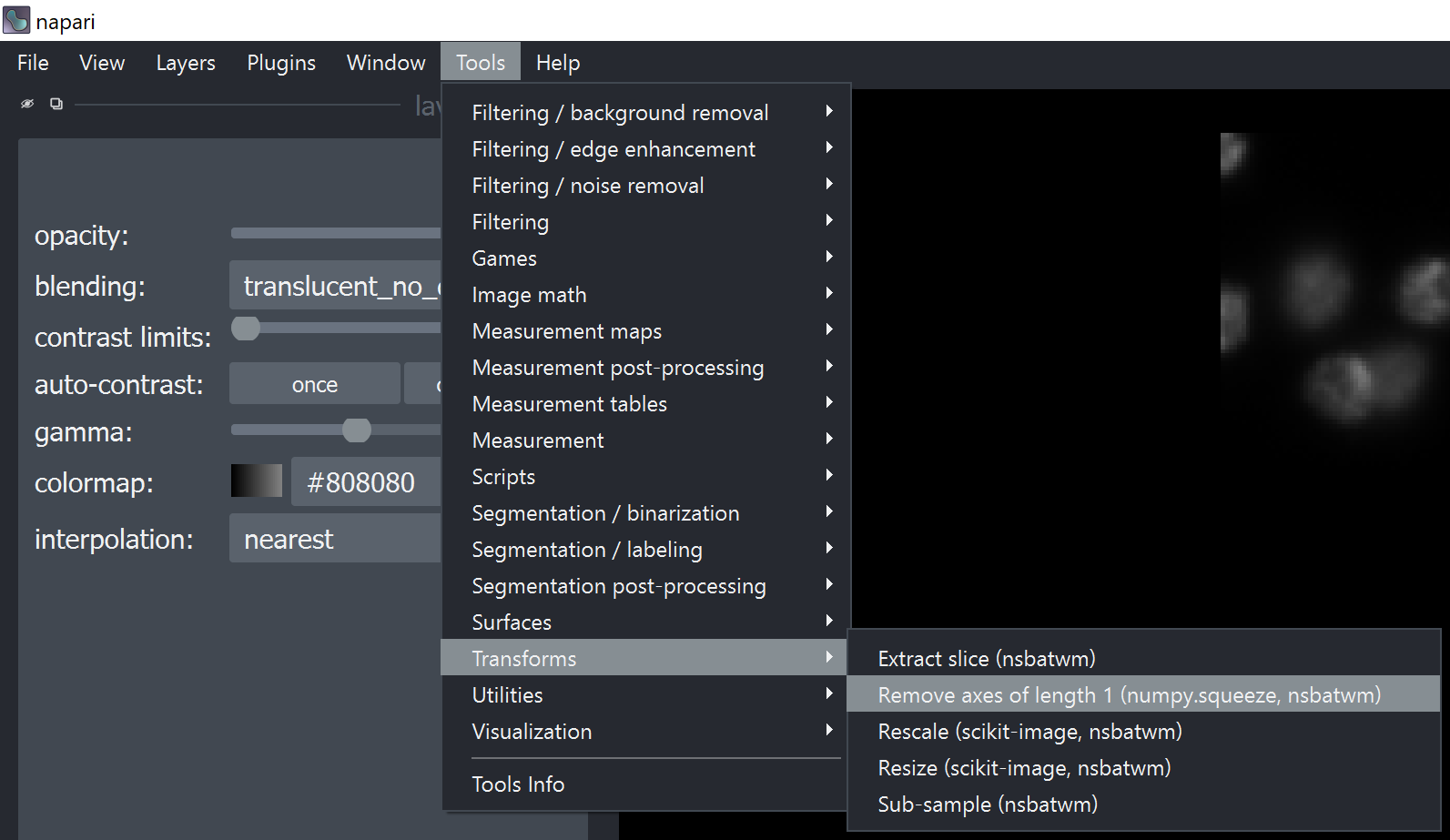Viewport: 1450px width, 840px height.
Task: Click the auto-contrast once button
Action: (315, 384)
